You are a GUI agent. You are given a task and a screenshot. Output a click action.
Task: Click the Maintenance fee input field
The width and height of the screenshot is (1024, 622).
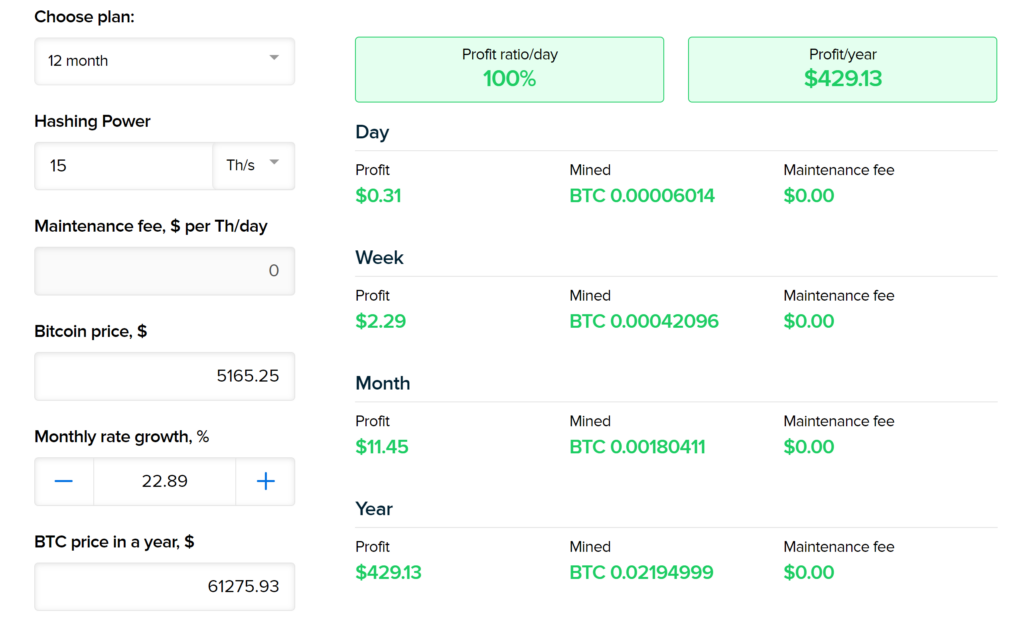(x=164, y=270)
